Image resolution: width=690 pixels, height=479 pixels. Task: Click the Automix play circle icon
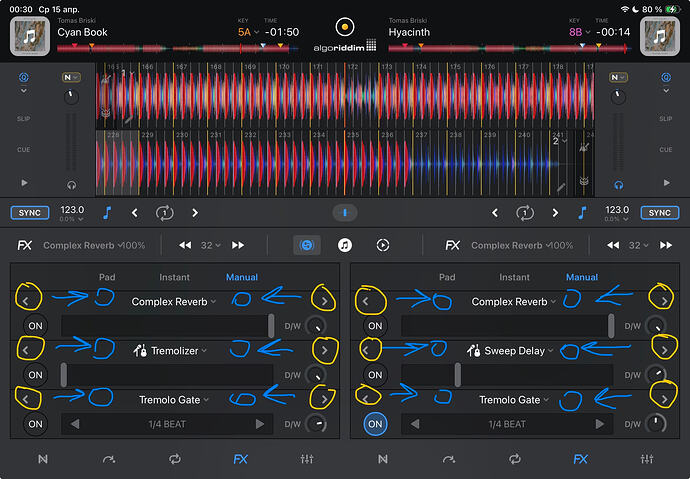pos(383,245)
